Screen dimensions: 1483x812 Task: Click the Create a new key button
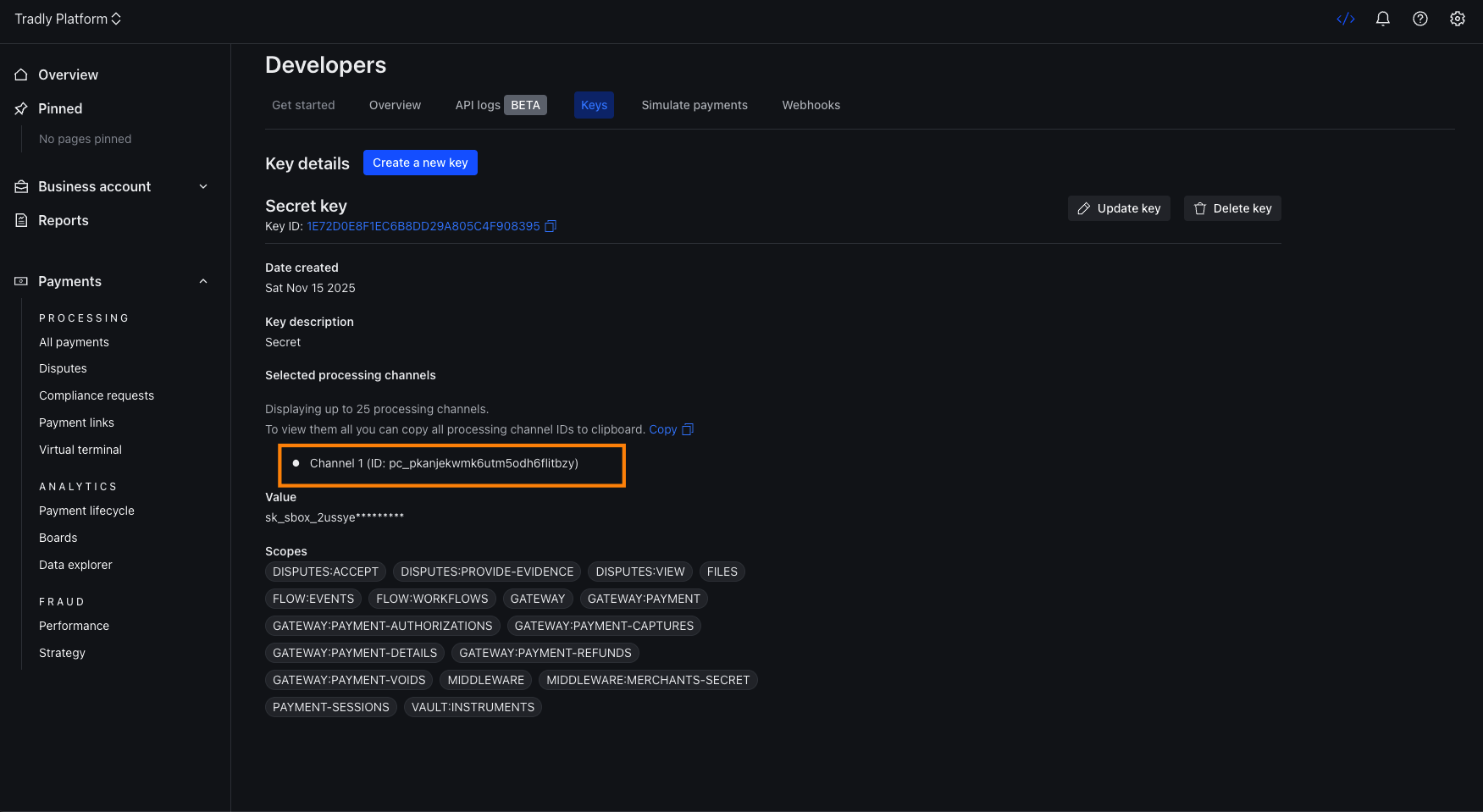420,163
